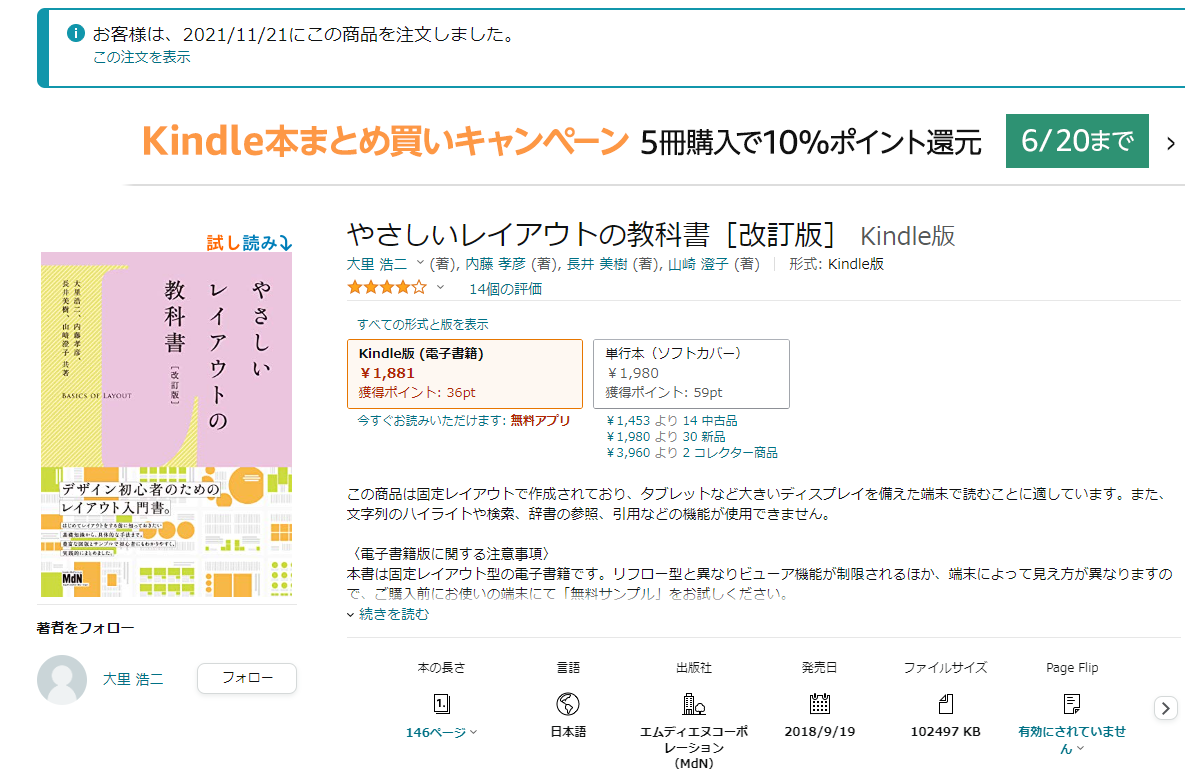Open '¥1,980 より 30 新品' offers link
The height and width of the screenshot is (769, 1185).
point(666,437)
